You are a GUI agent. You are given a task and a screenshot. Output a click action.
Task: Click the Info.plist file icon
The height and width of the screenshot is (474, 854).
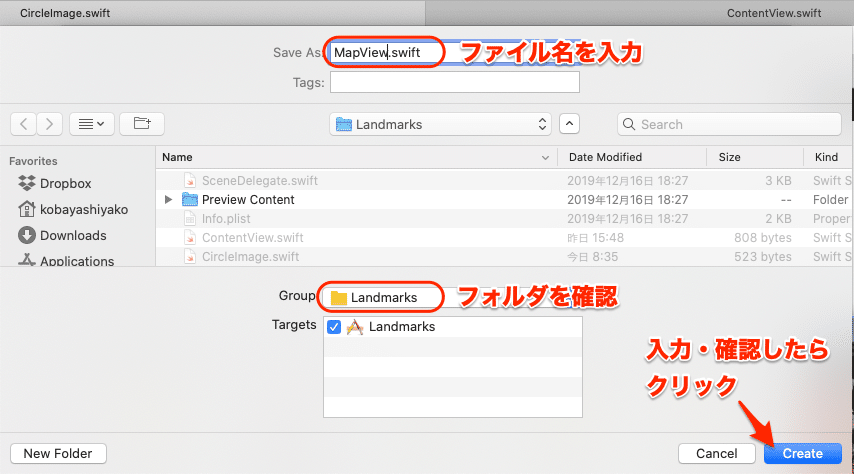190,218
